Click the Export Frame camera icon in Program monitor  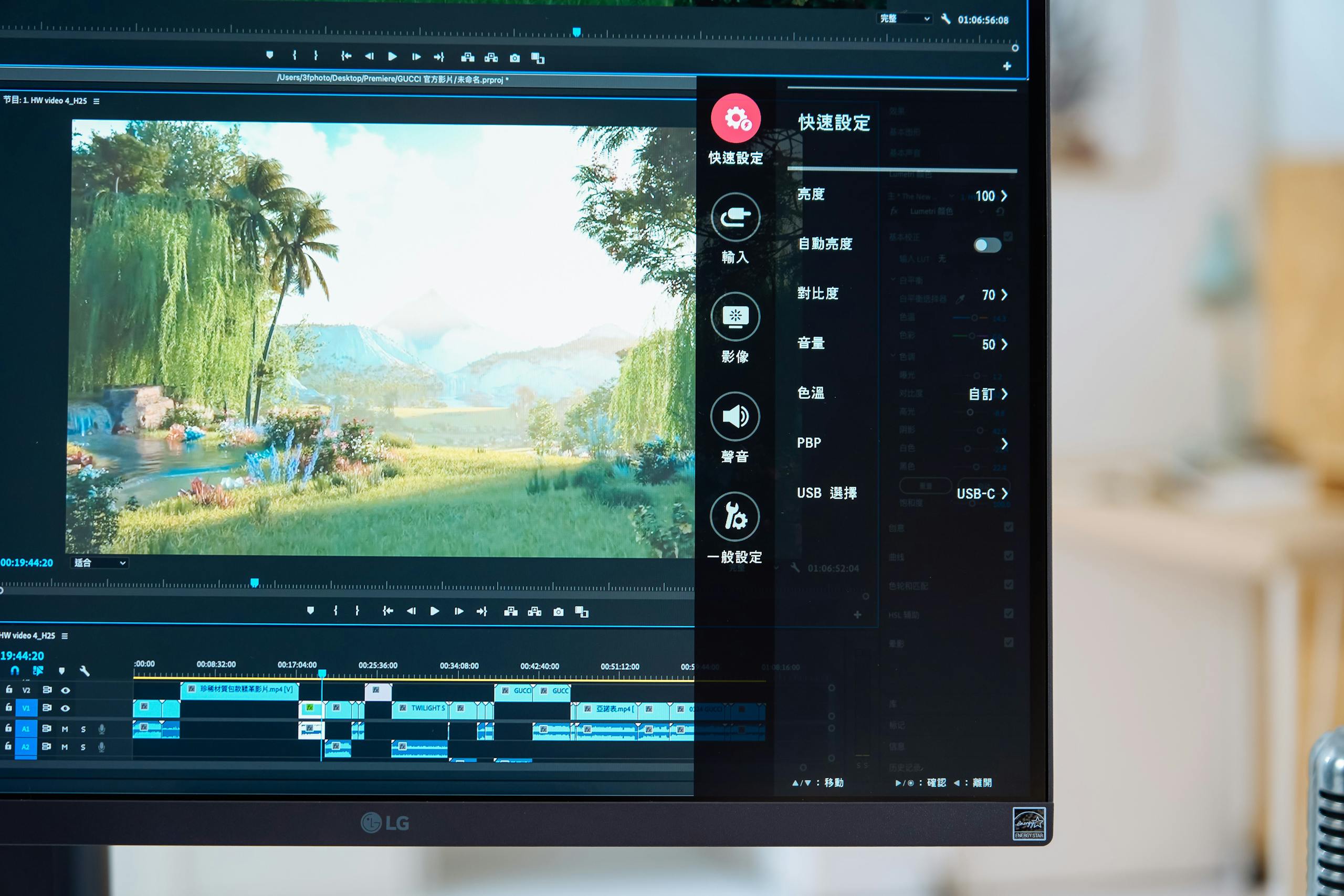point(558,612)
